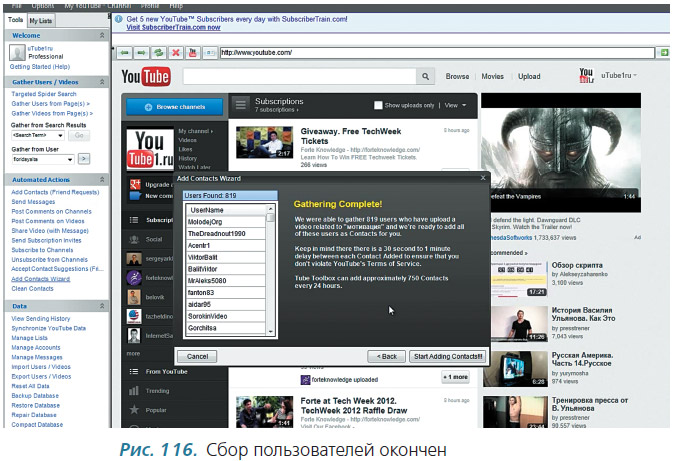Click the browser back arrow button
Image resolution: width=676 pixels, height=461 pixels.
[125, 53]
